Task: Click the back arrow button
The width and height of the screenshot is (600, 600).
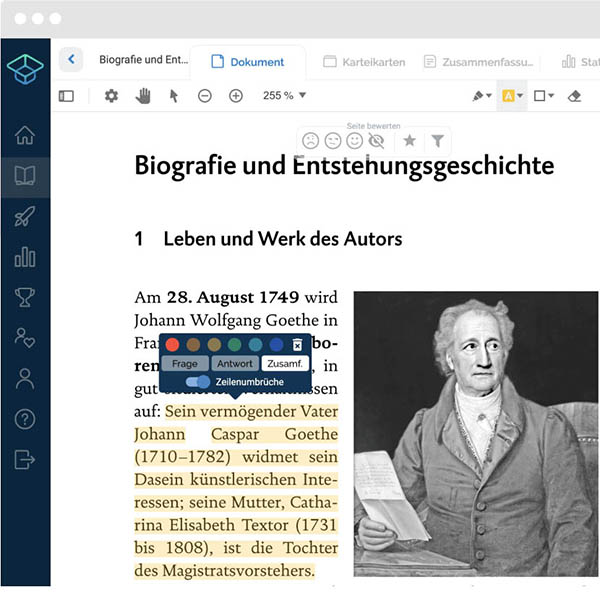Action: [71, 59]
